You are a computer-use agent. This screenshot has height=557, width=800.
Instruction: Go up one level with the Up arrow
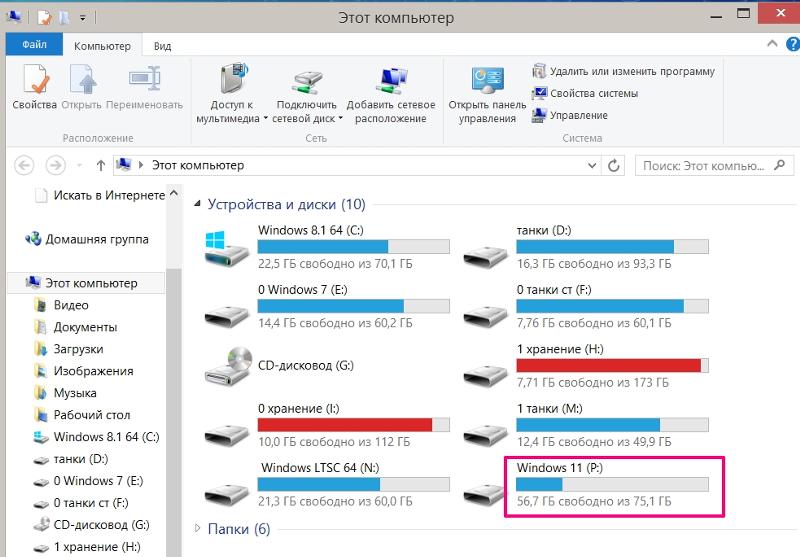tap(101, 165)
